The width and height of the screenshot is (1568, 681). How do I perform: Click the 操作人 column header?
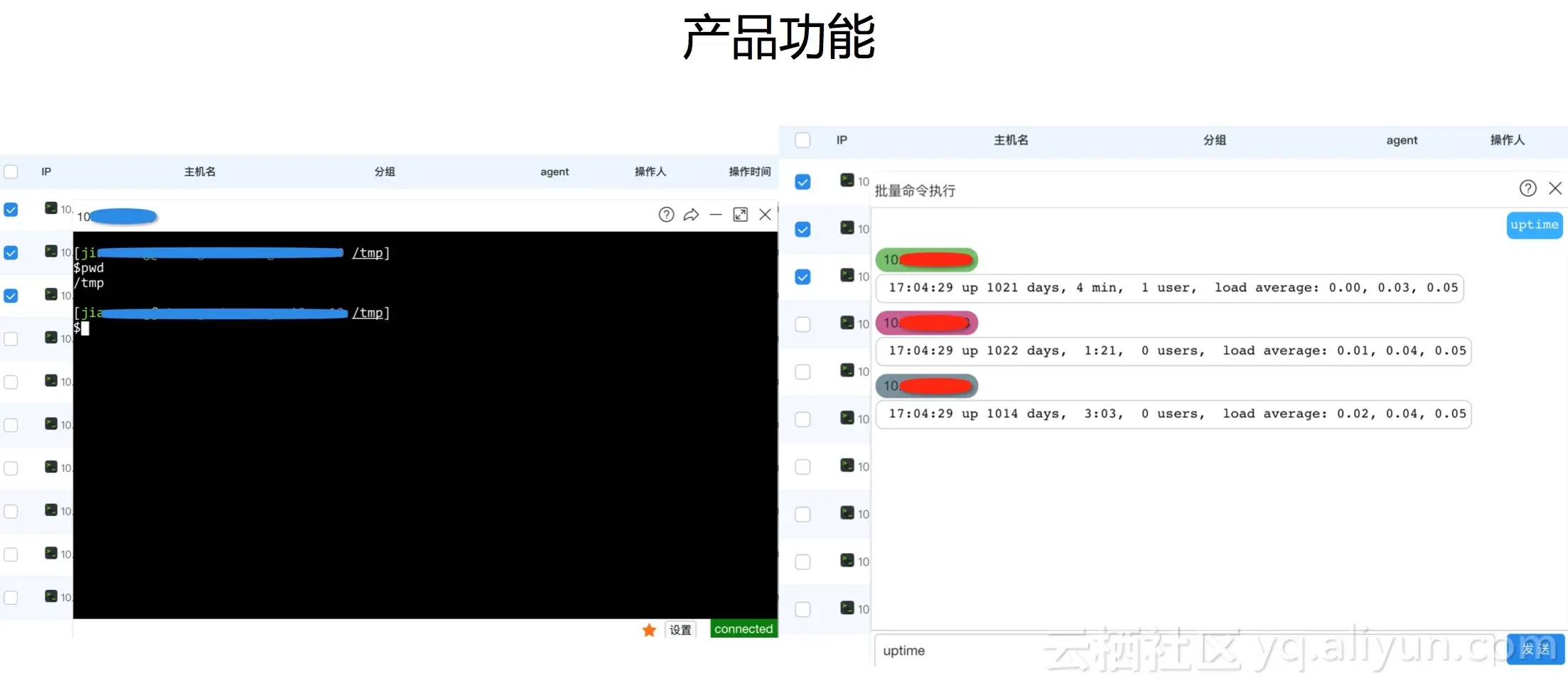pyautogui.click(x=650, y=171)
